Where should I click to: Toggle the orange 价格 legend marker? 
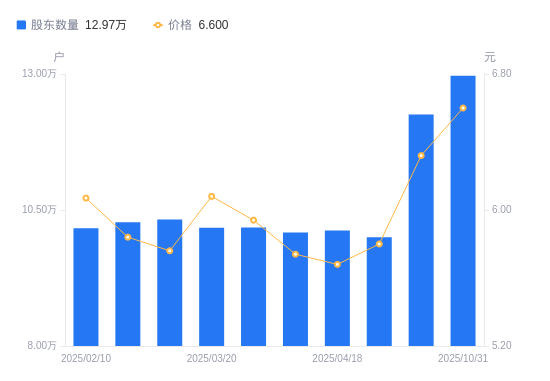tap(158, 25)
